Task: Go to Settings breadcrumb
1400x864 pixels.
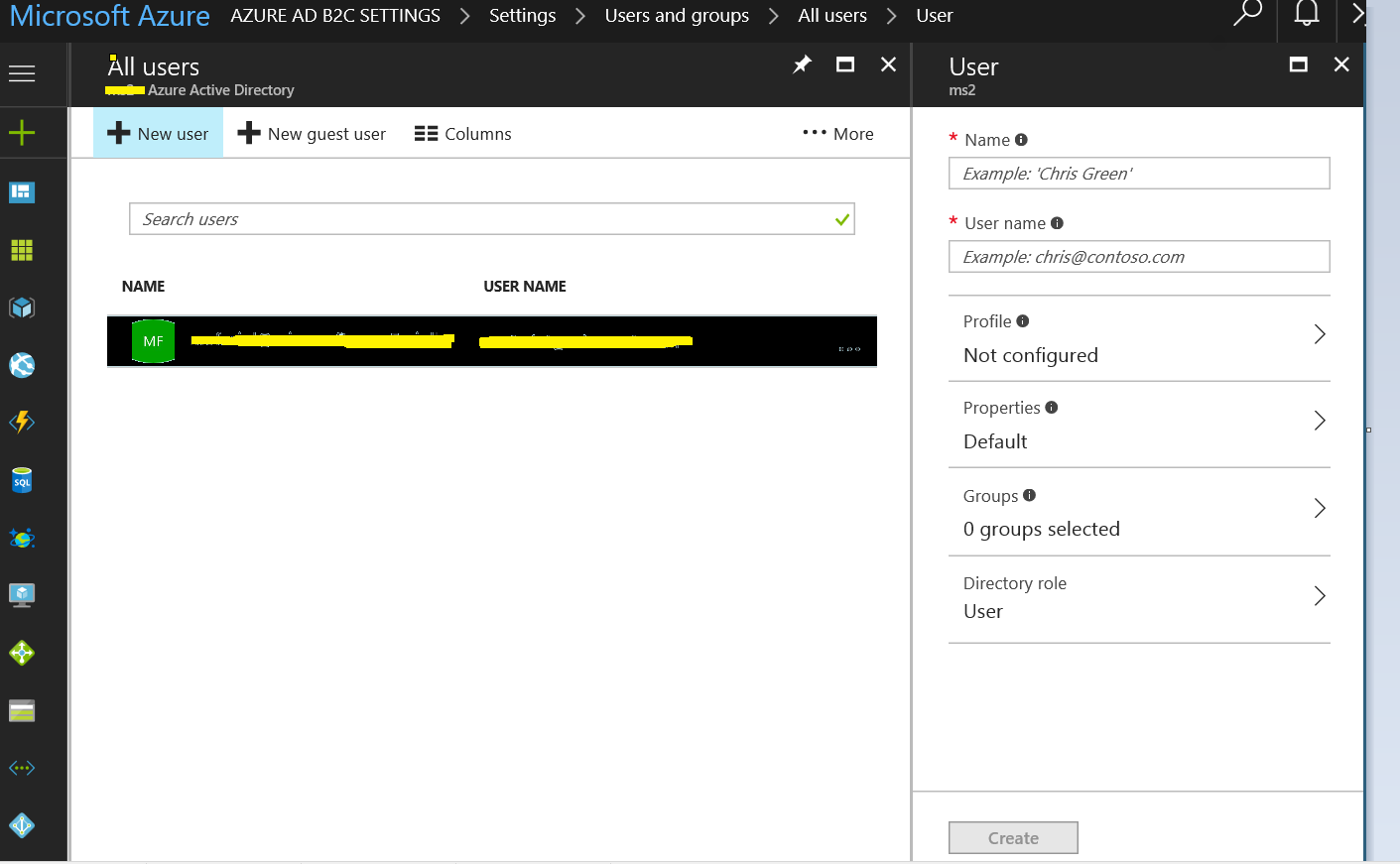Action: click(x=522, y=16)
